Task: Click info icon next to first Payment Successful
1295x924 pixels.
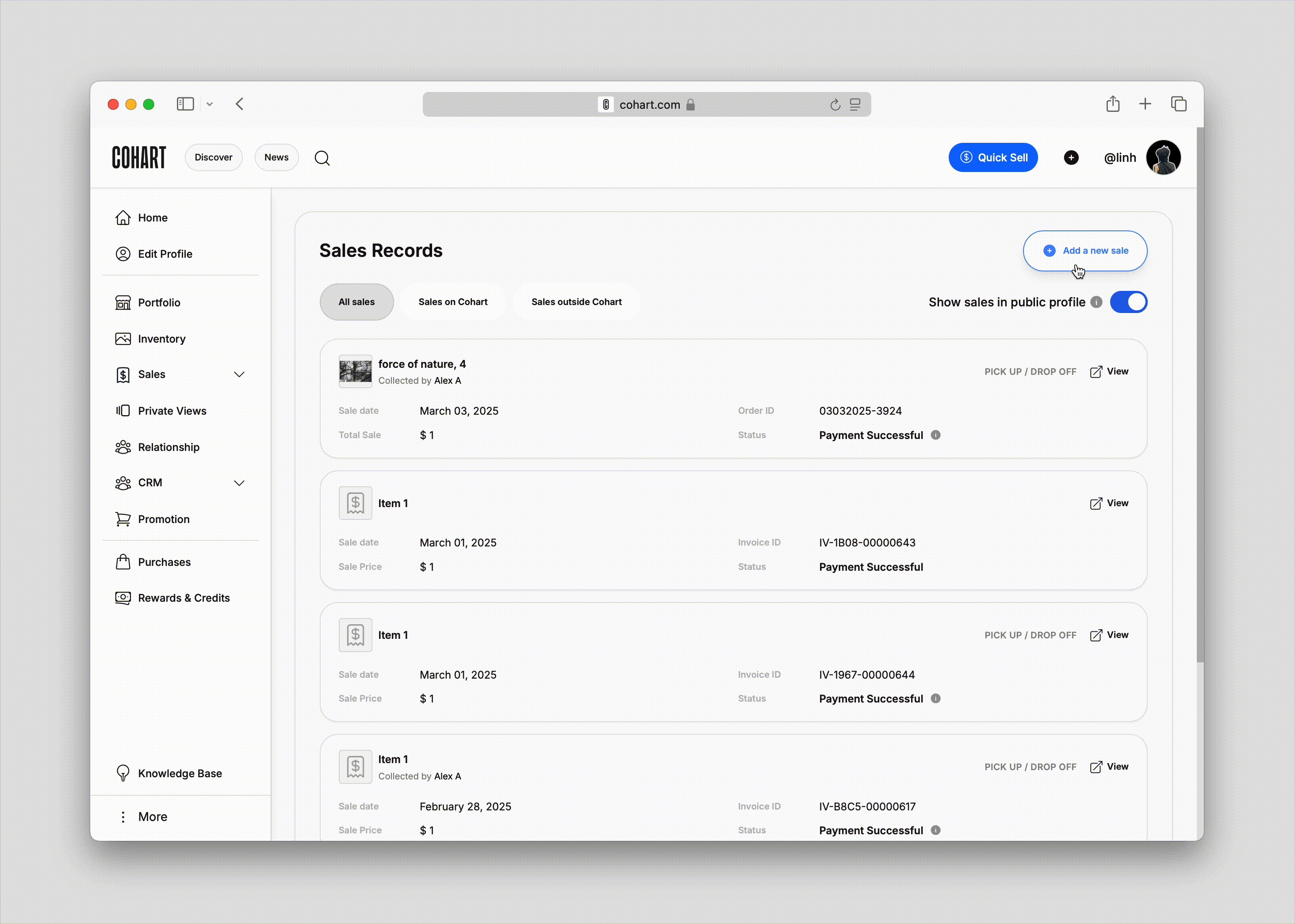Action: coord(935,435)
